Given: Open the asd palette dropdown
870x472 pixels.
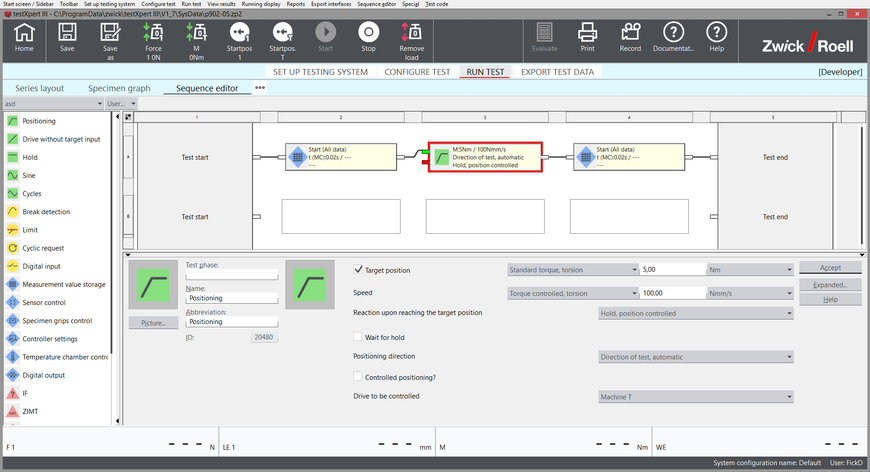Looking at the screenshot, I should [53, 104].
